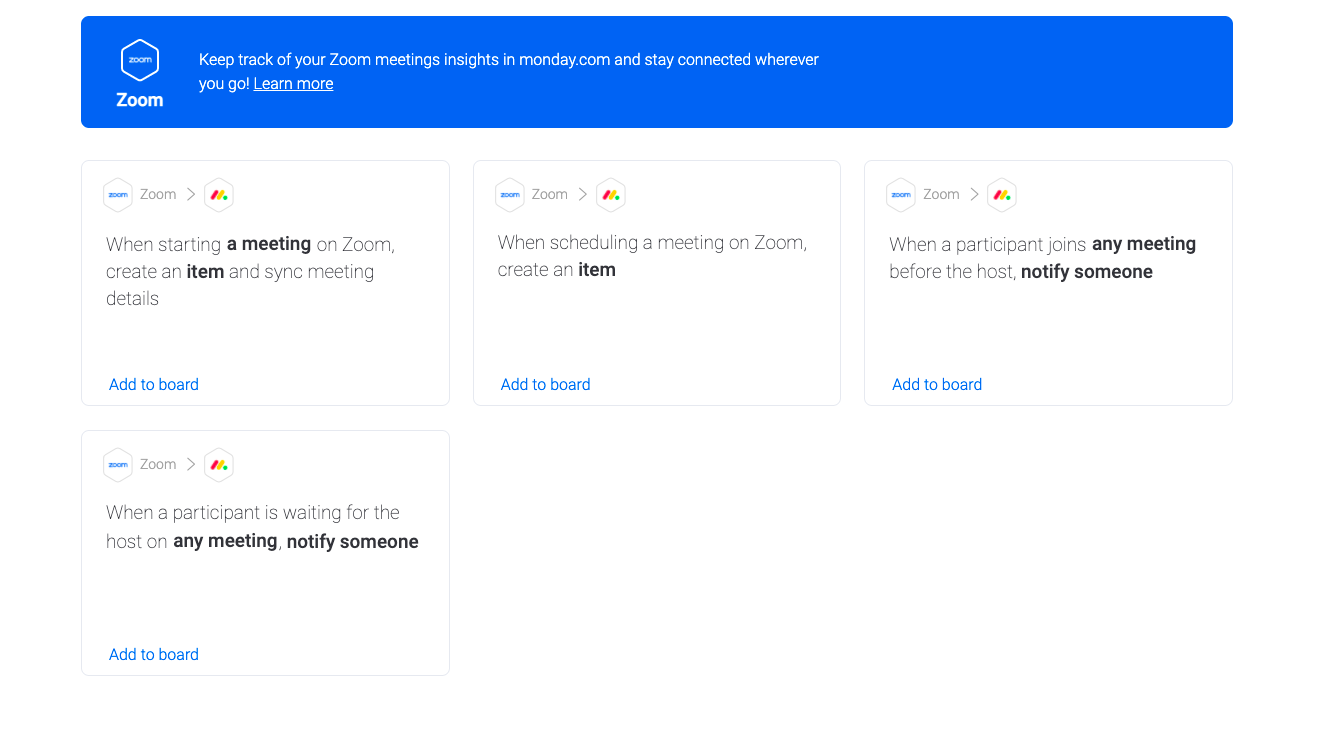Click the chevron on the scheduling recipe card
Screen dimensions: 1332x729
(581, 194)
